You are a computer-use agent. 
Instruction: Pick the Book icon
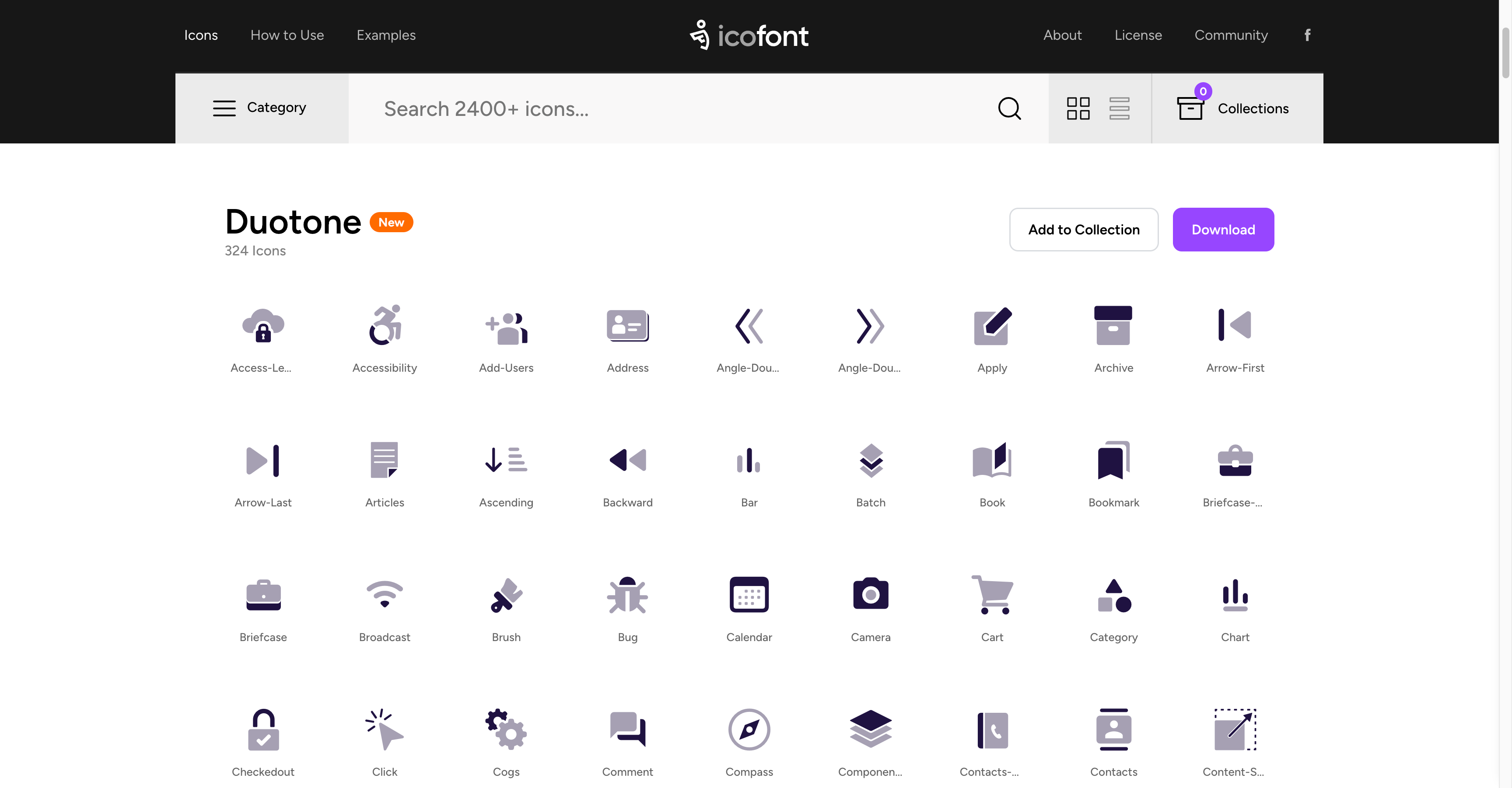tap(992, 460)
